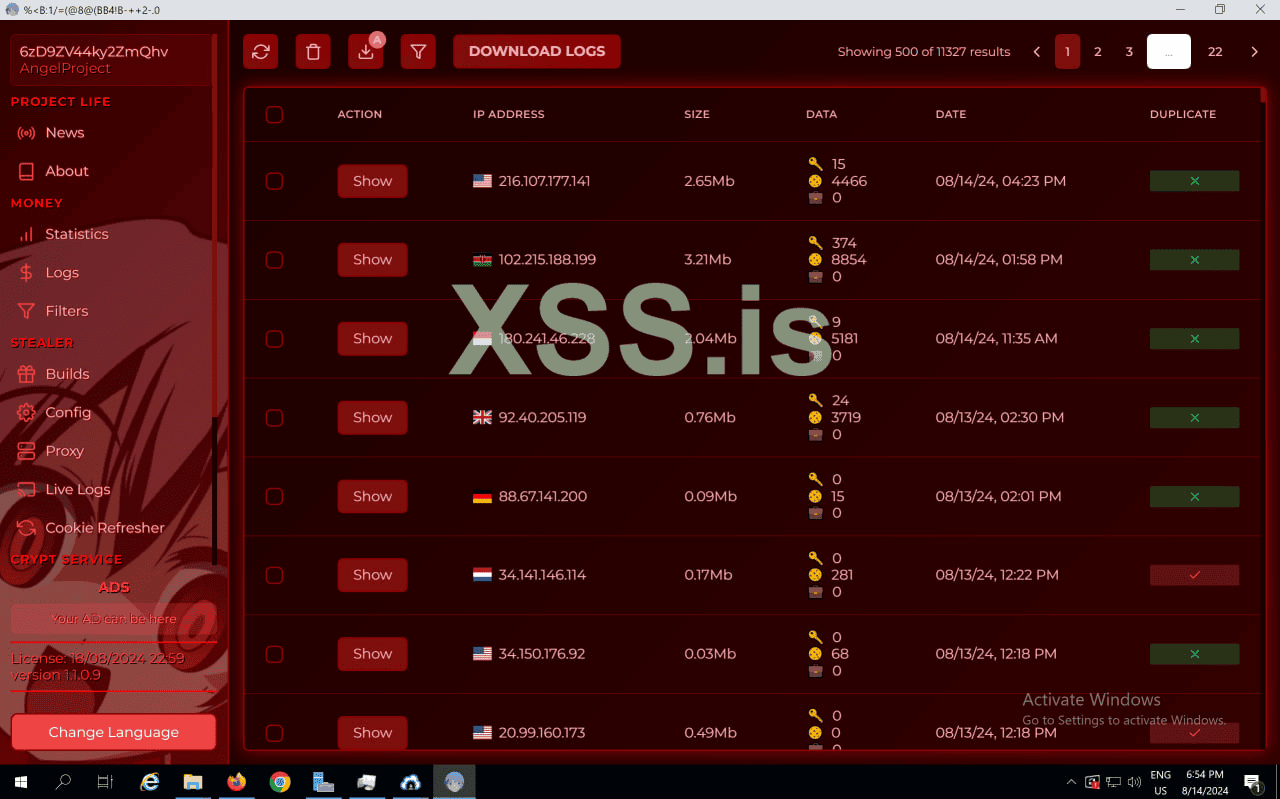Click Show for 34.141.146.114
Image resolution: width=1280 pixels, height=799 pixels.
tap(372, 575)
